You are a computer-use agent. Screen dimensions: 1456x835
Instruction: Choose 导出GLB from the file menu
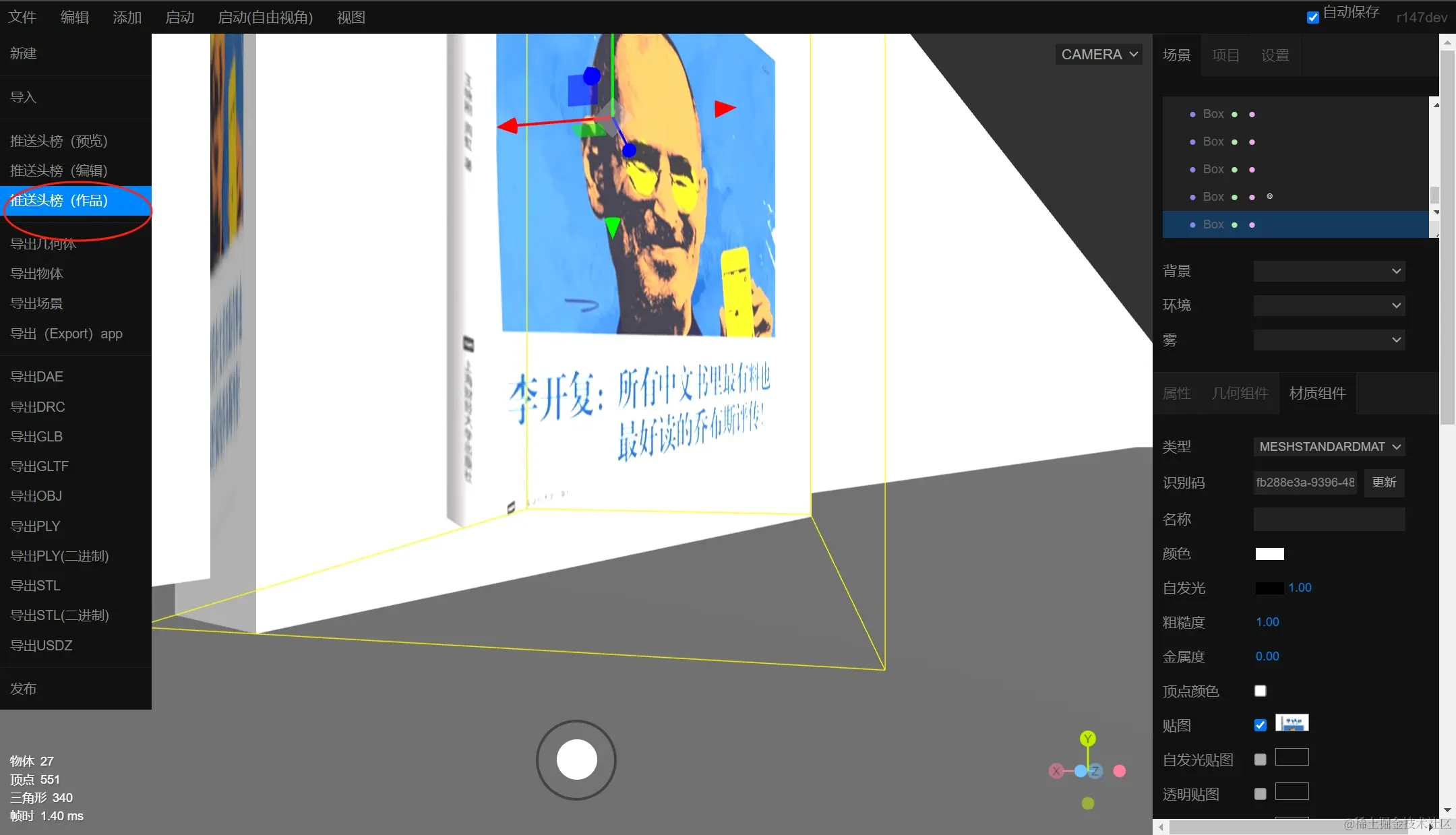tap(36, 437)
